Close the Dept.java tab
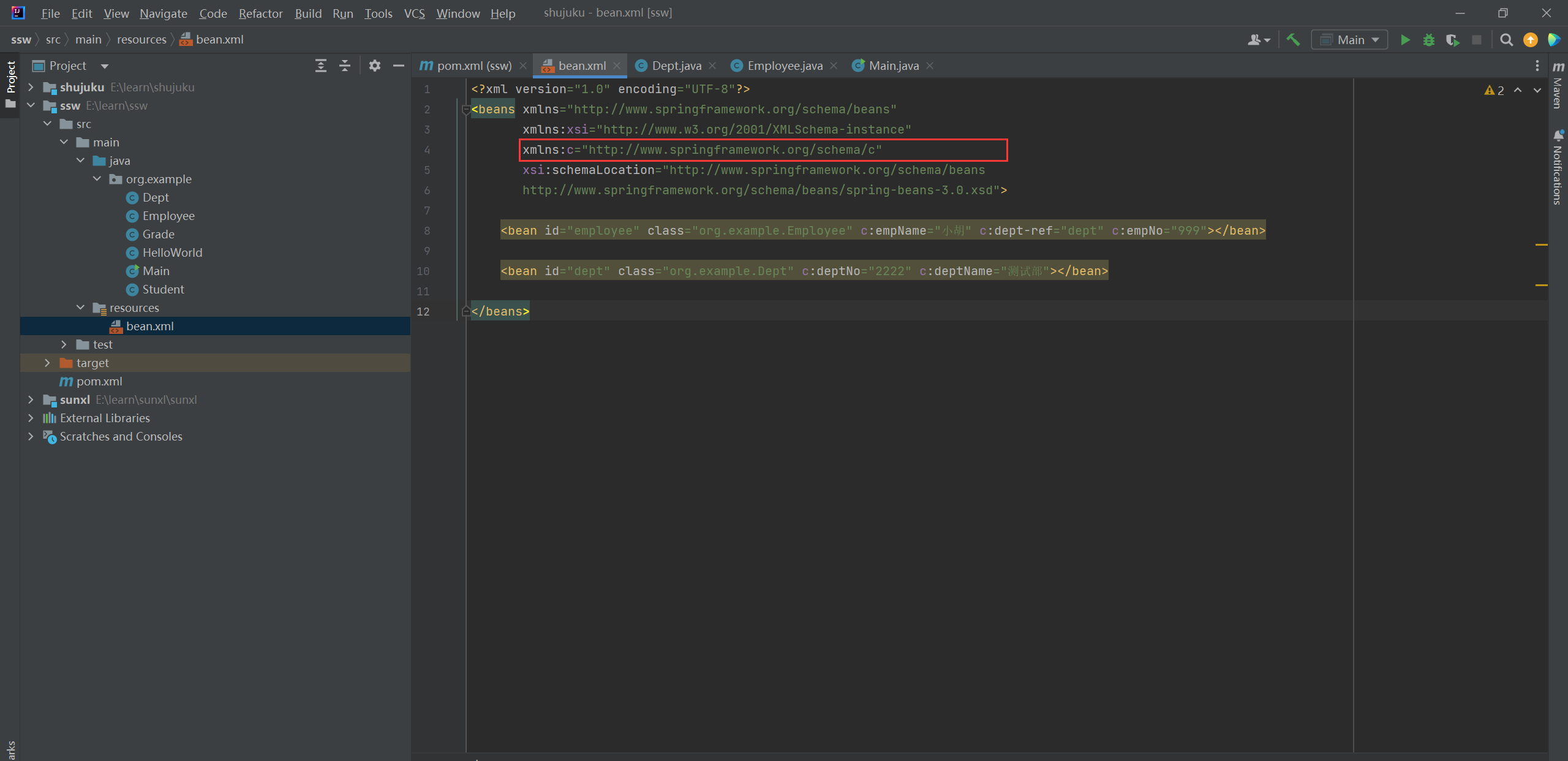 (x=712, y=66)
